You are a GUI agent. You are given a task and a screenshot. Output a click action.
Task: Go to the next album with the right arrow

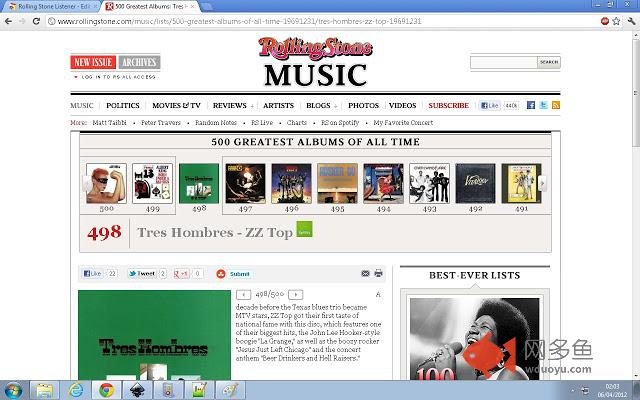coord(296,294)
